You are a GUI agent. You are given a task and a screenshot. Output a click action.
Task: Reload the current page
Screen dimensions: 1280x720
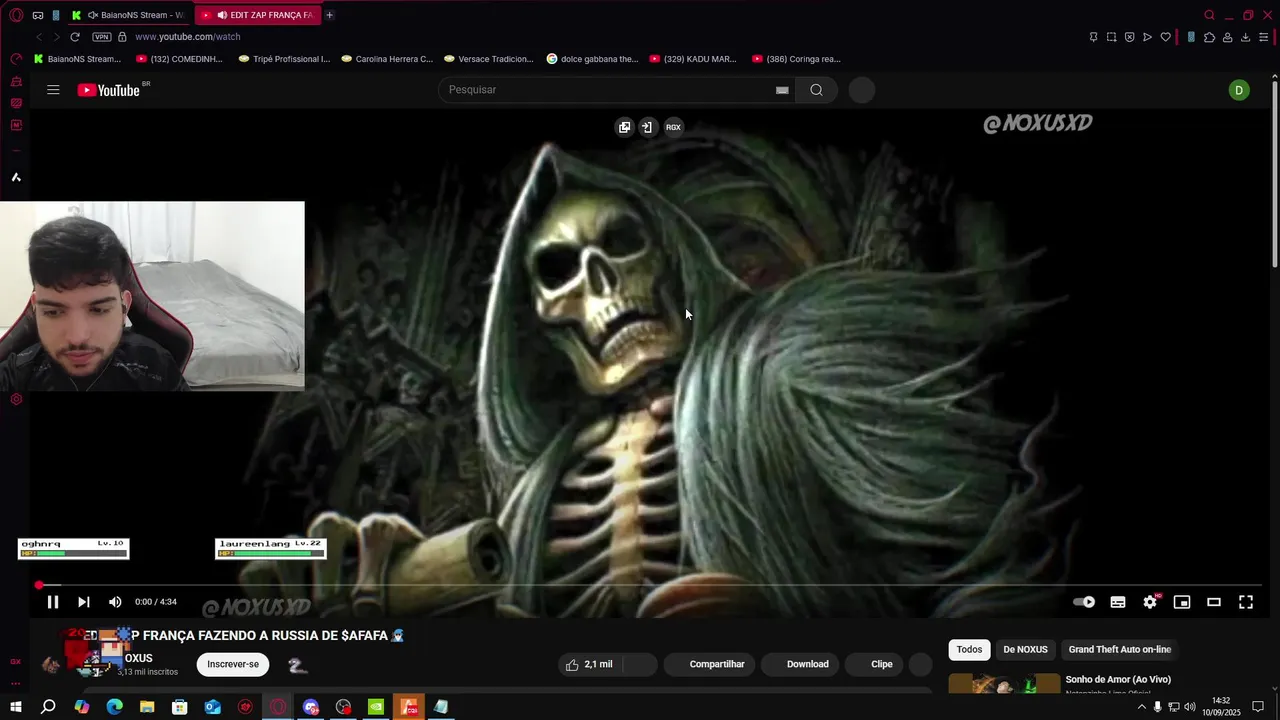click(75, 37)
